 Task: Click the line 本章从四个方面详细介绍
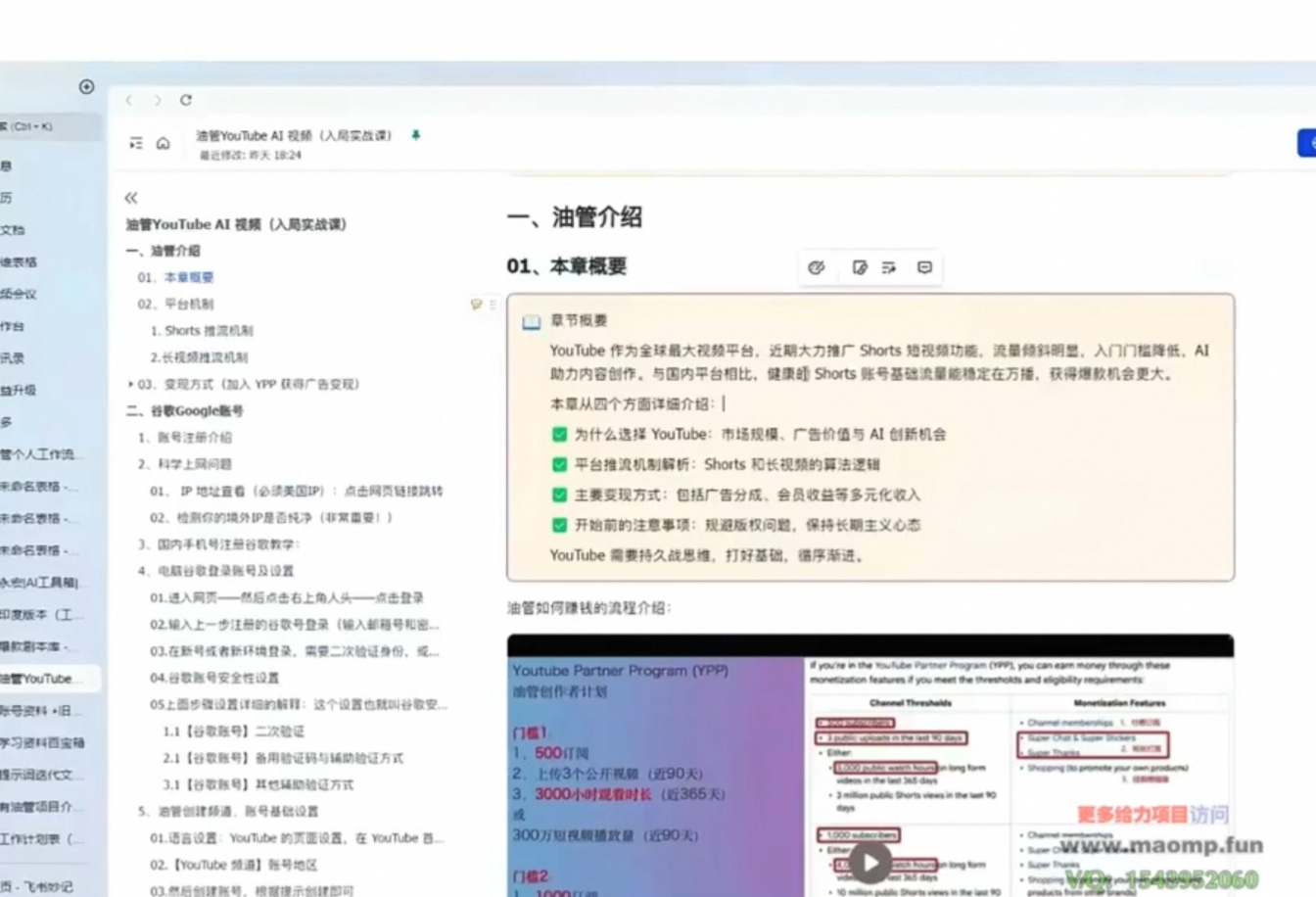tap(634, 403)
